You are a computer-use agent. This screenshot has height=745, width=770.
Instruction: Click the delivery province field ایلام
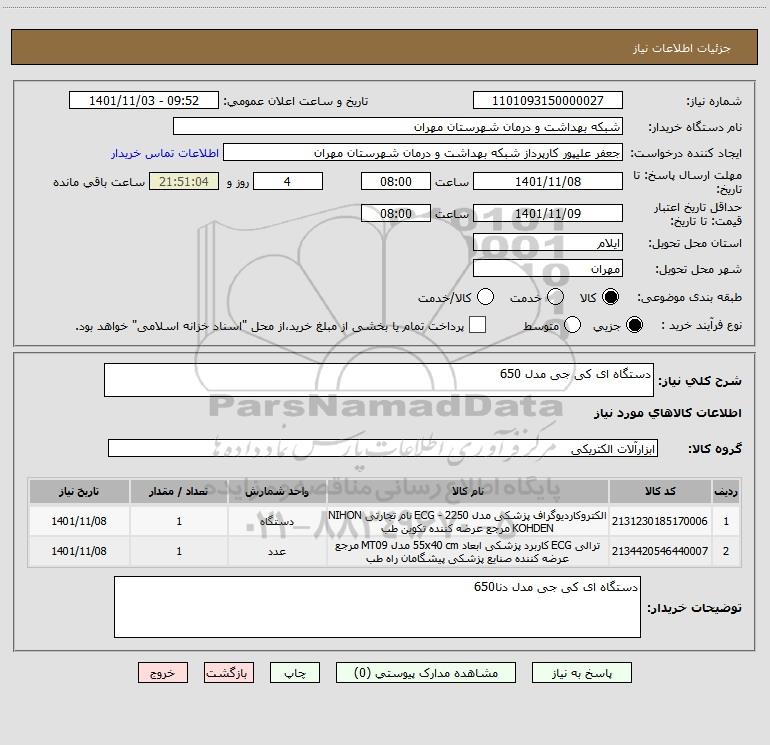click(x=548, y=243)
